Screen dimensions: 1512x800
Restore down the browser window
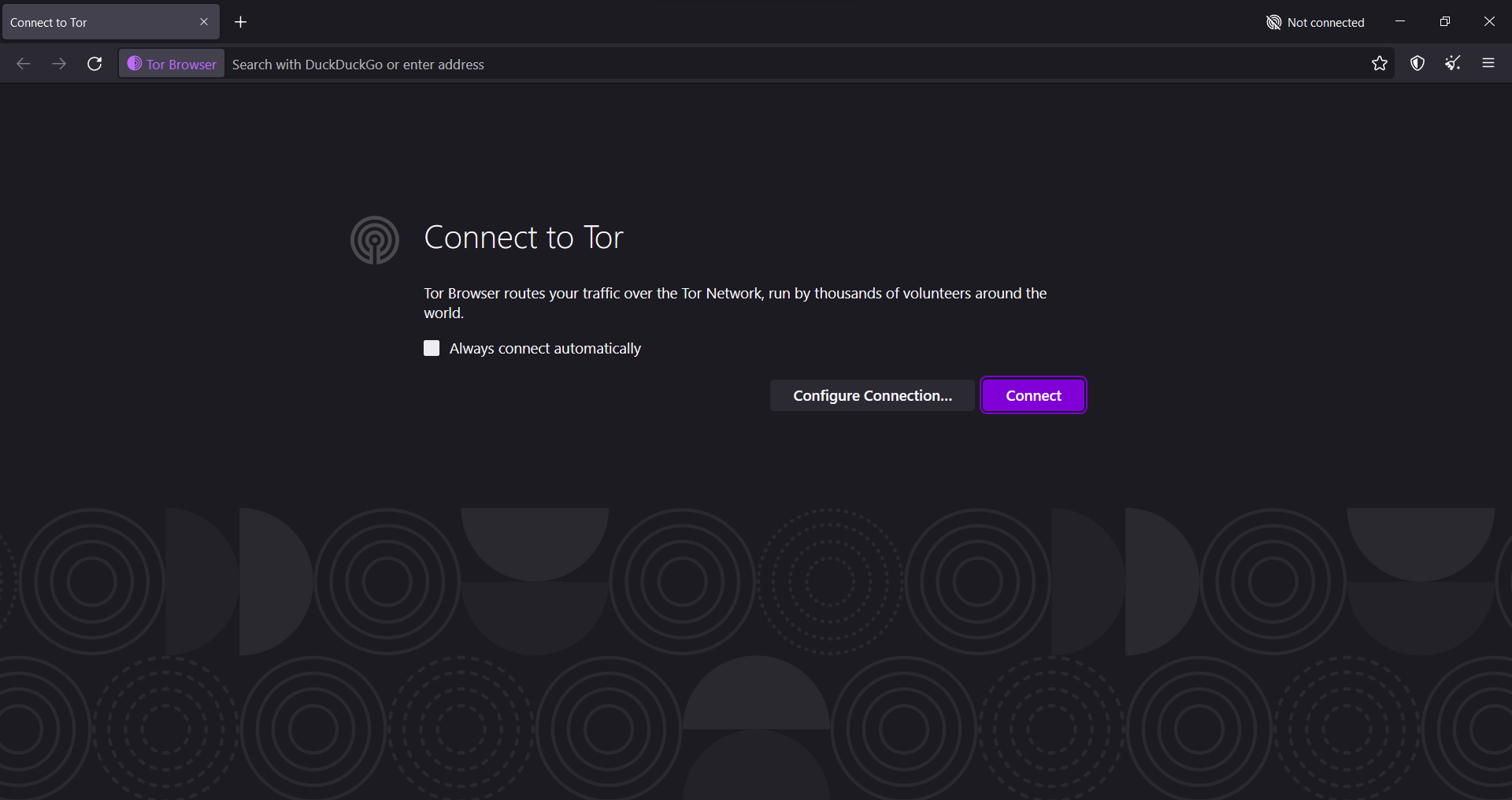coord(1445,22)
